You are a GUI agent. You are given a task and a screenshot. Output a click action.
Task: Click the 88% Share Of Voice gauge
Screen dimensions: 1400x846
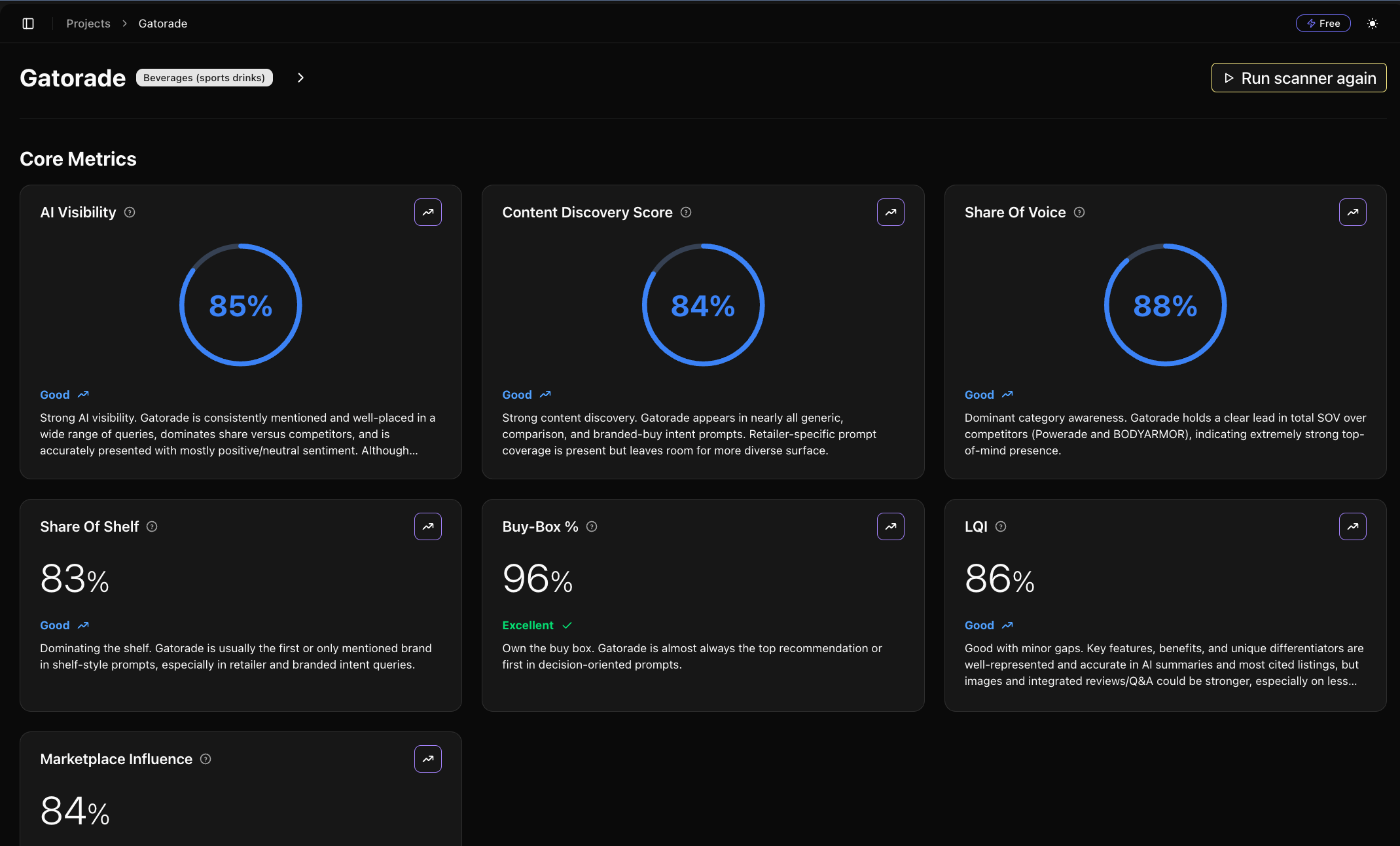click(1166, 305)
